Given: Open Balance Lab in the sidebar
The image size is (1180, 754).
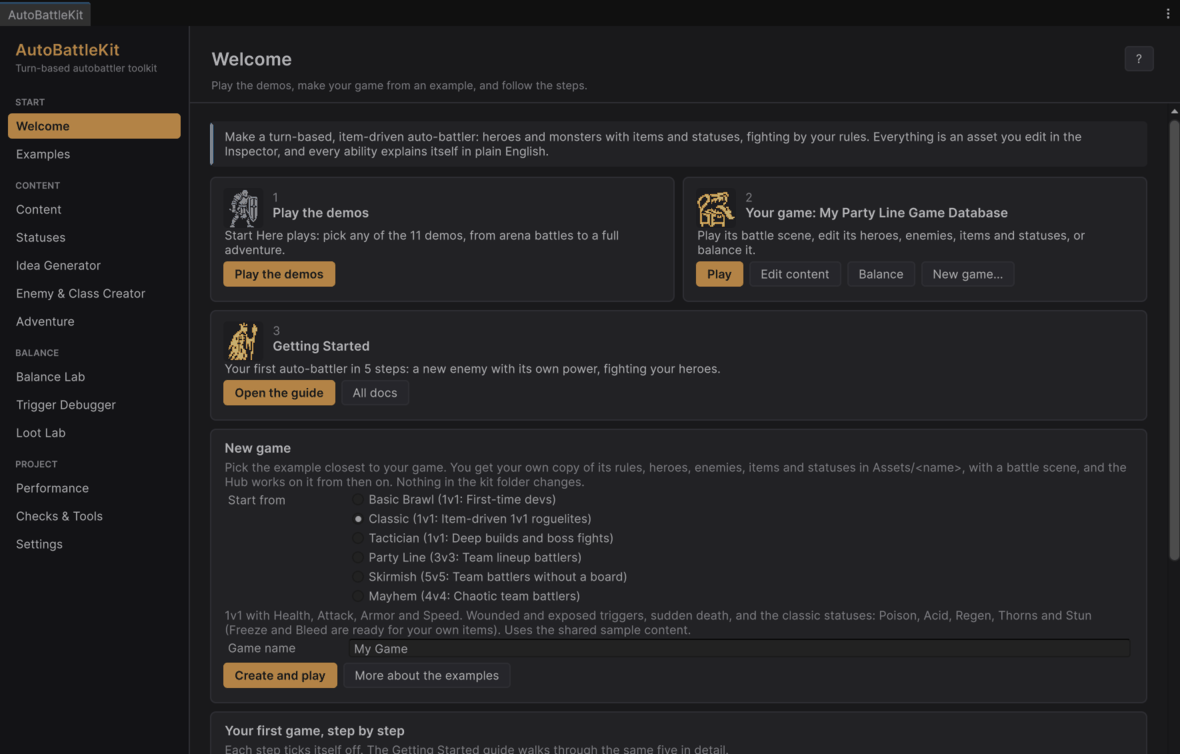Looking at the screenshot, I should click(94, 377).
